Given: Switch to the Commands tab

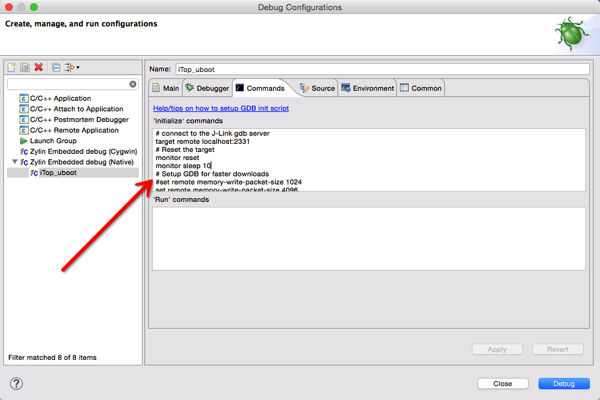Looking at the screenshot, I should click(x=261, y=88).
